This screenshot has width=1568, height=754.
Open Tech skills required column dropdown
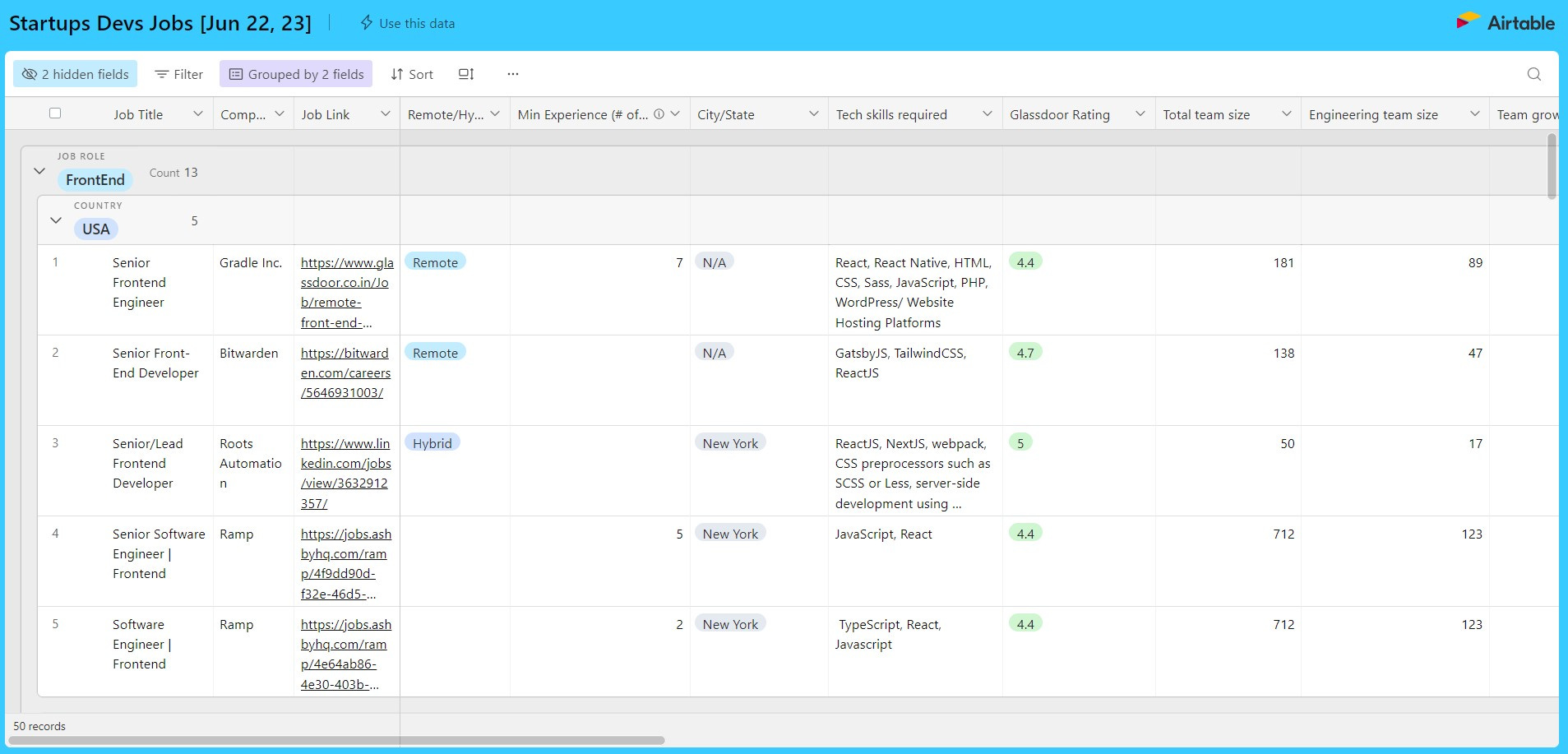tap(988, 113)
